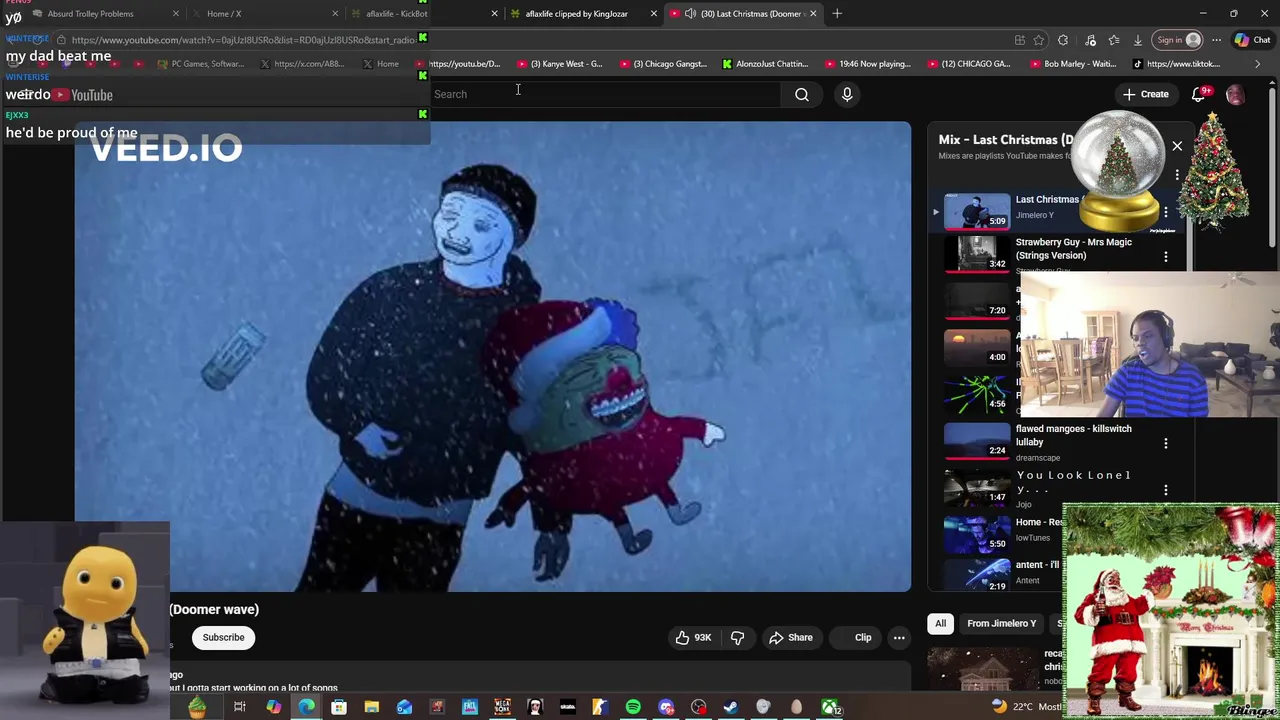Dislike the video with thumbs down

[738, 637]
